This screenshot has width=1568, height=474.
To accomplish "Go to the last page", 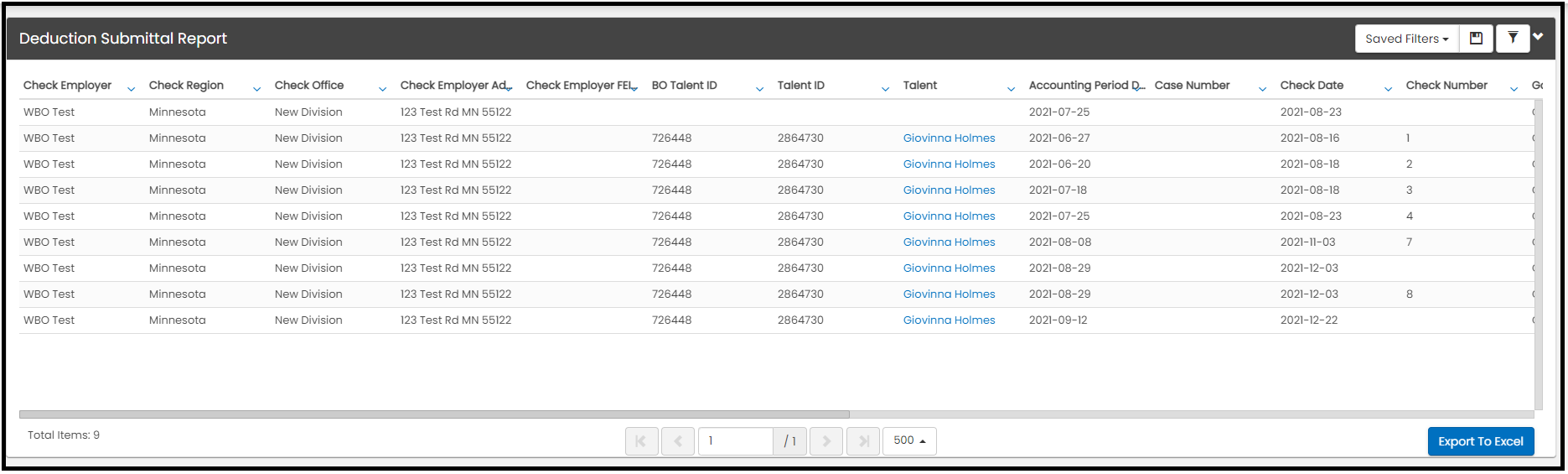I will tap(863, 441).
